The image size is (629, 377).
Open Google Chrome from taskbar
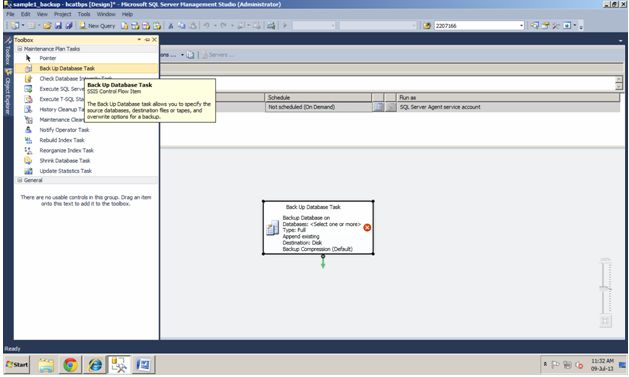(70, 365)
